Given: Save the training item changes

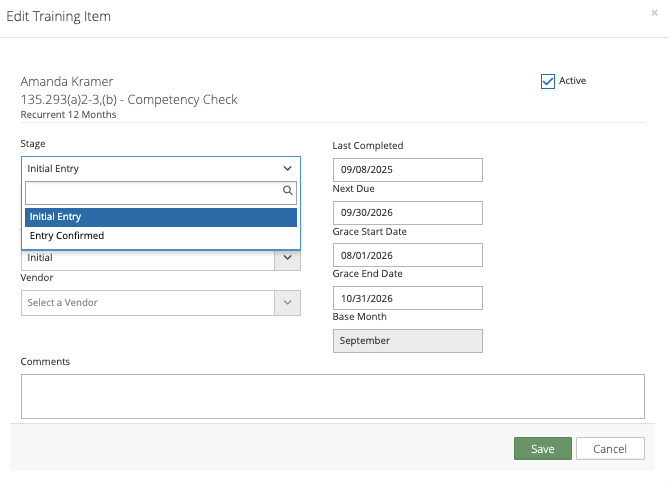Looking at the screenshot, I should 543,448.
